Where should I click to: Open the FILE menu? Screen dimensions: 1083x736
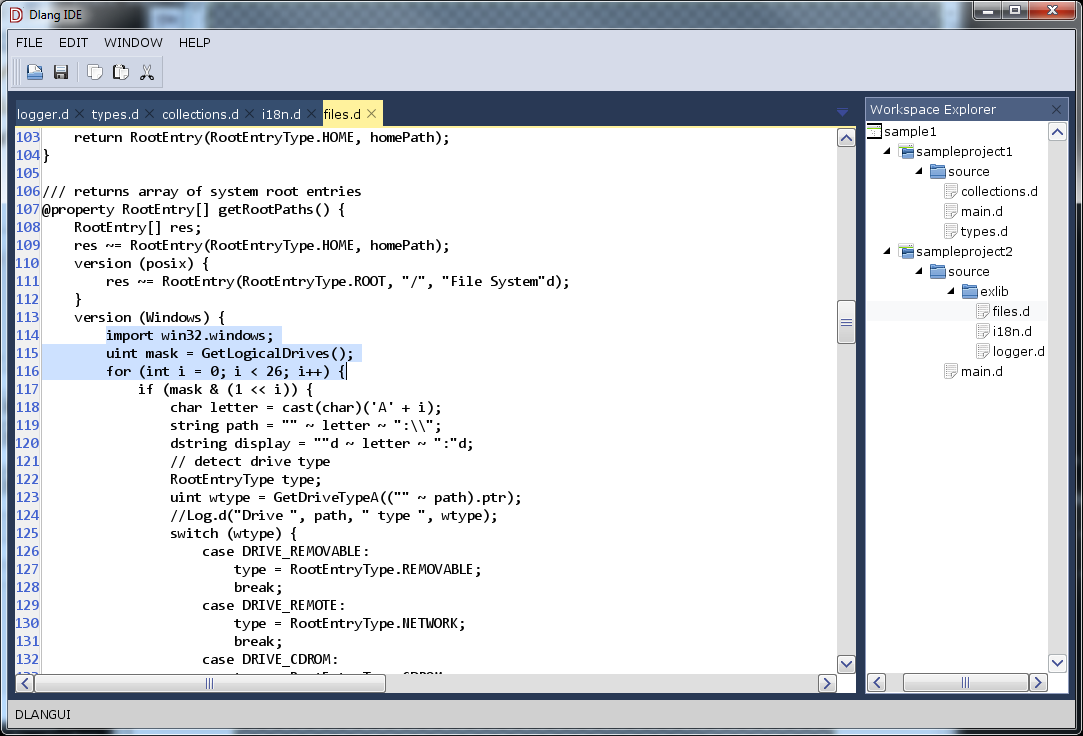point(29,43)
